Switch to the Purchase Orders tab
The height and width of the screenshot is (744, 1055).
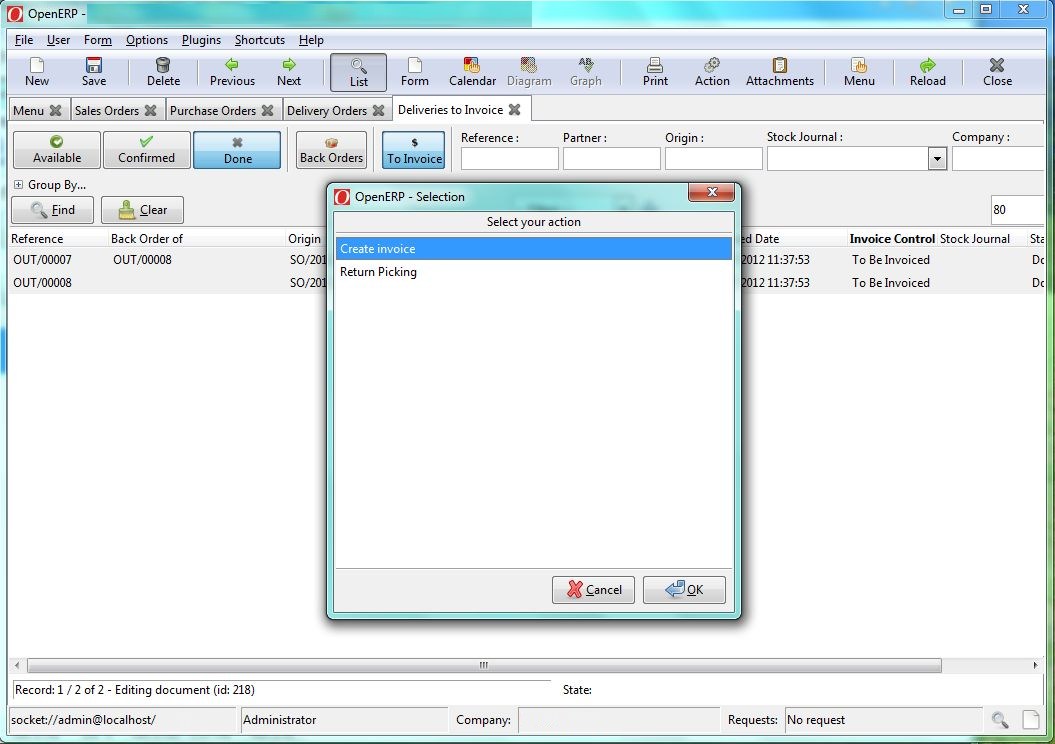click(x=213, y=110)
